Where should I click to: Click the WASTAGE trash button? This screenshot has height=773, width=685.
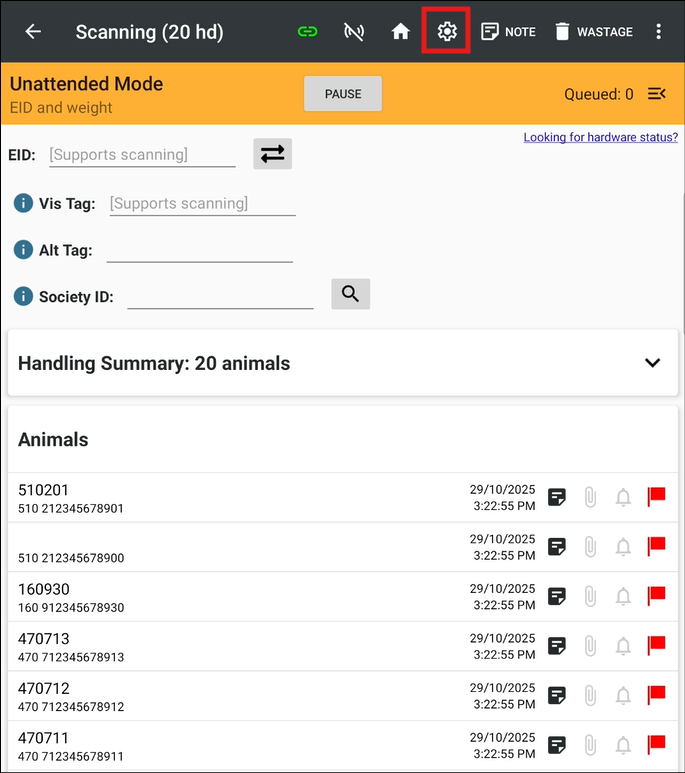click(x=593, y=31)
